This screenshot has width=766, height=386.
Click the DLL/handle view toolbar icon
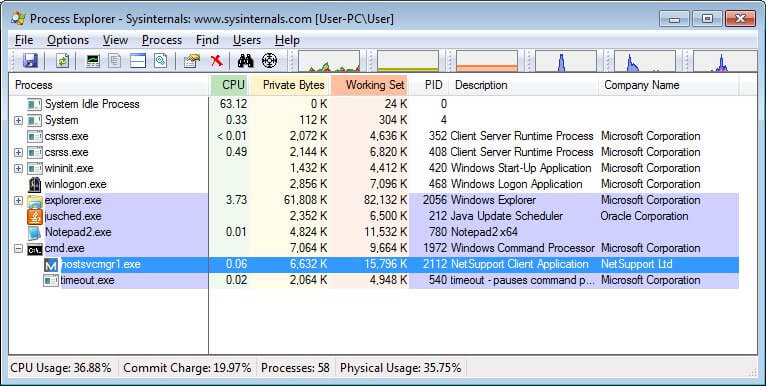(161, 61)
